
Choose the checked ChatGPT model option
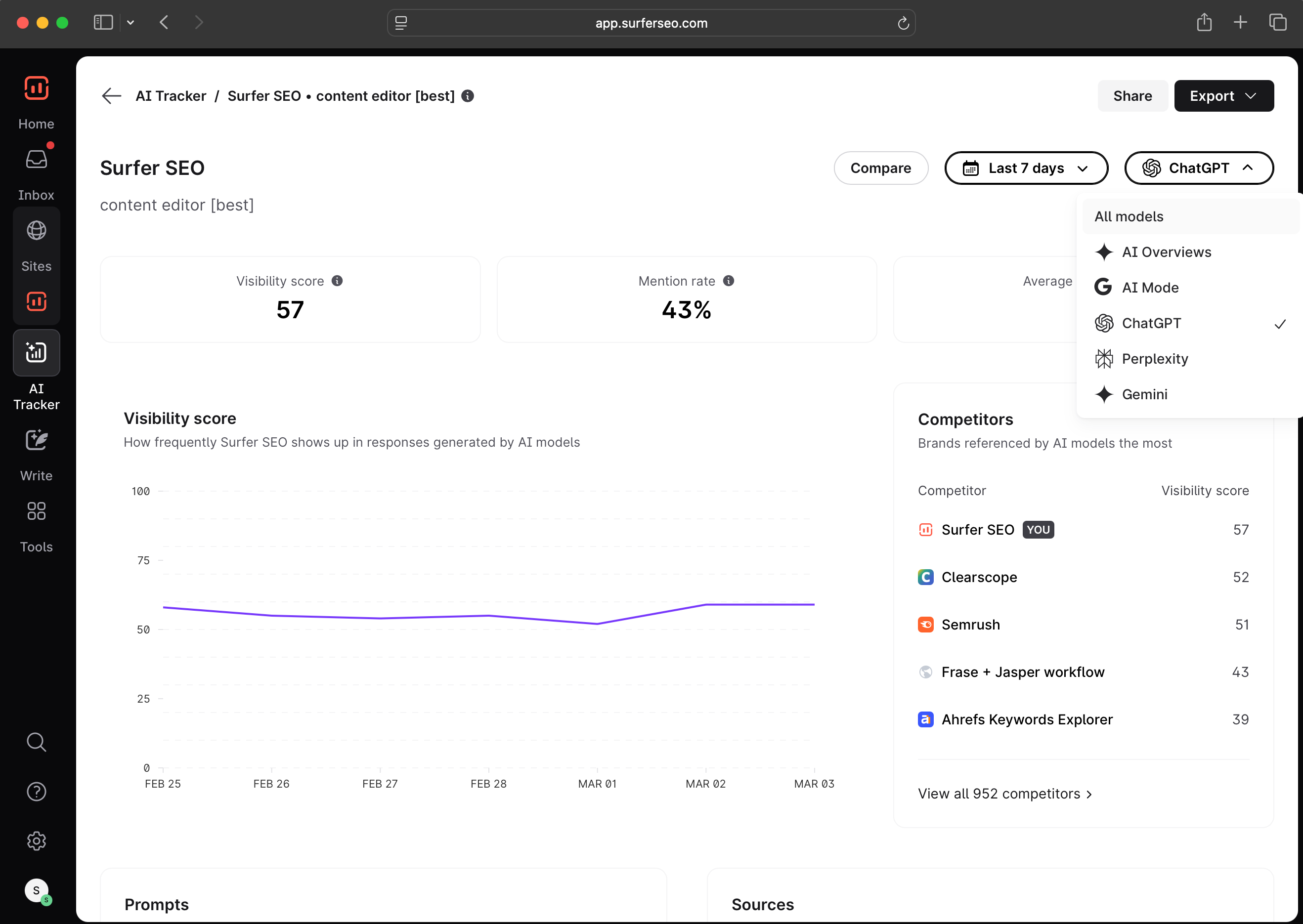(1151, 323)
